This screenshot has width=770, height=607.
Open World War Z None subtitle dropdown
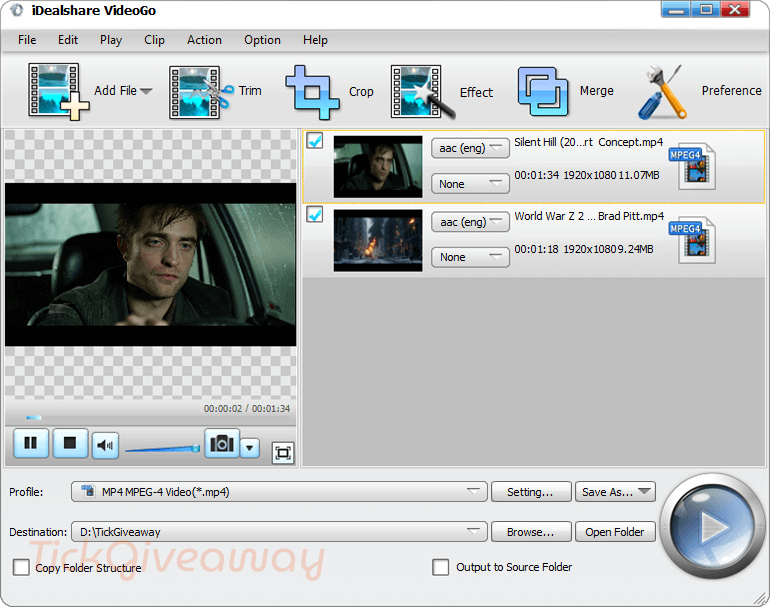pyautogui.click(x=470, y=257)
